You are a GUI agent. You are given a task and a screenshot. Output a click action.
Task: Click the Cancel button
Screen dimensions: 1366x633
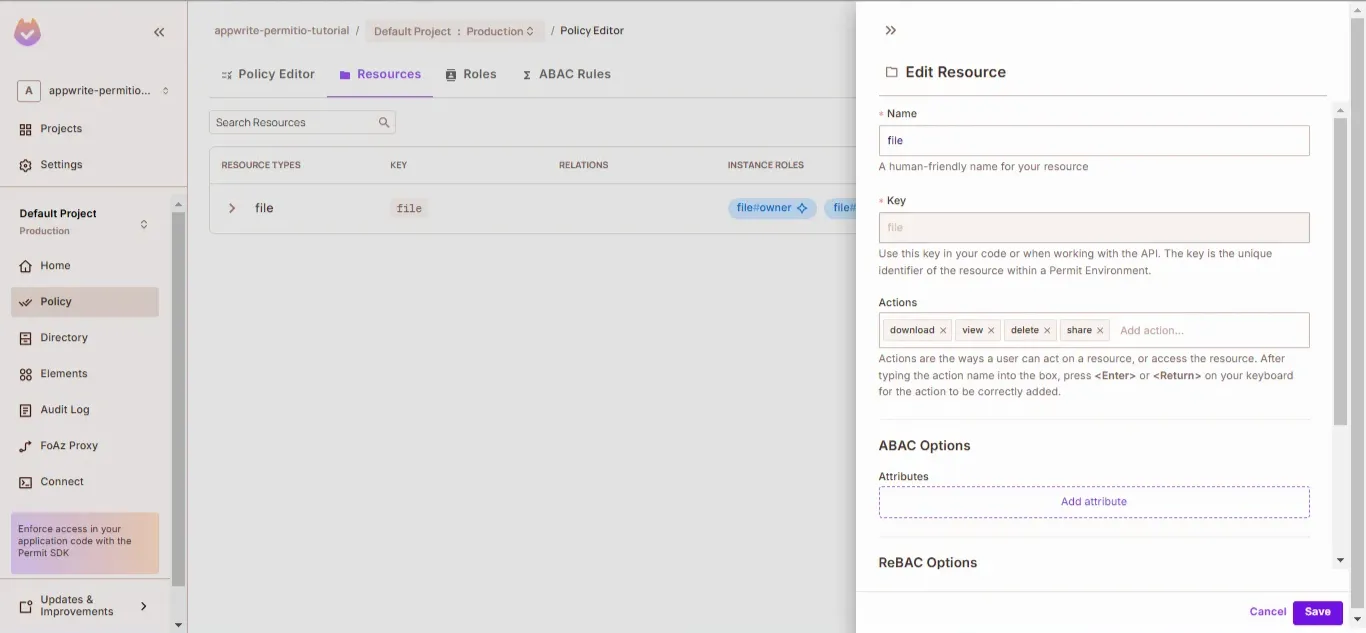point(1267,612)
